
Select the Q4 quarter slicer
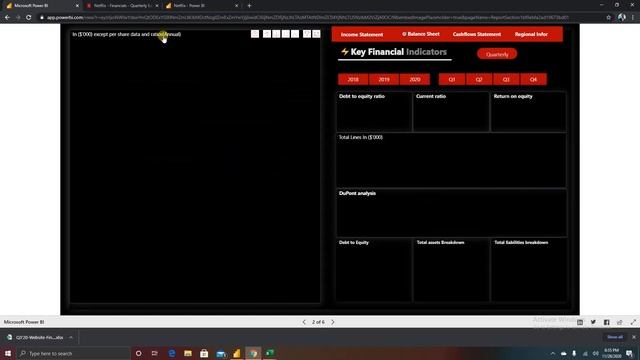point(533,80)
